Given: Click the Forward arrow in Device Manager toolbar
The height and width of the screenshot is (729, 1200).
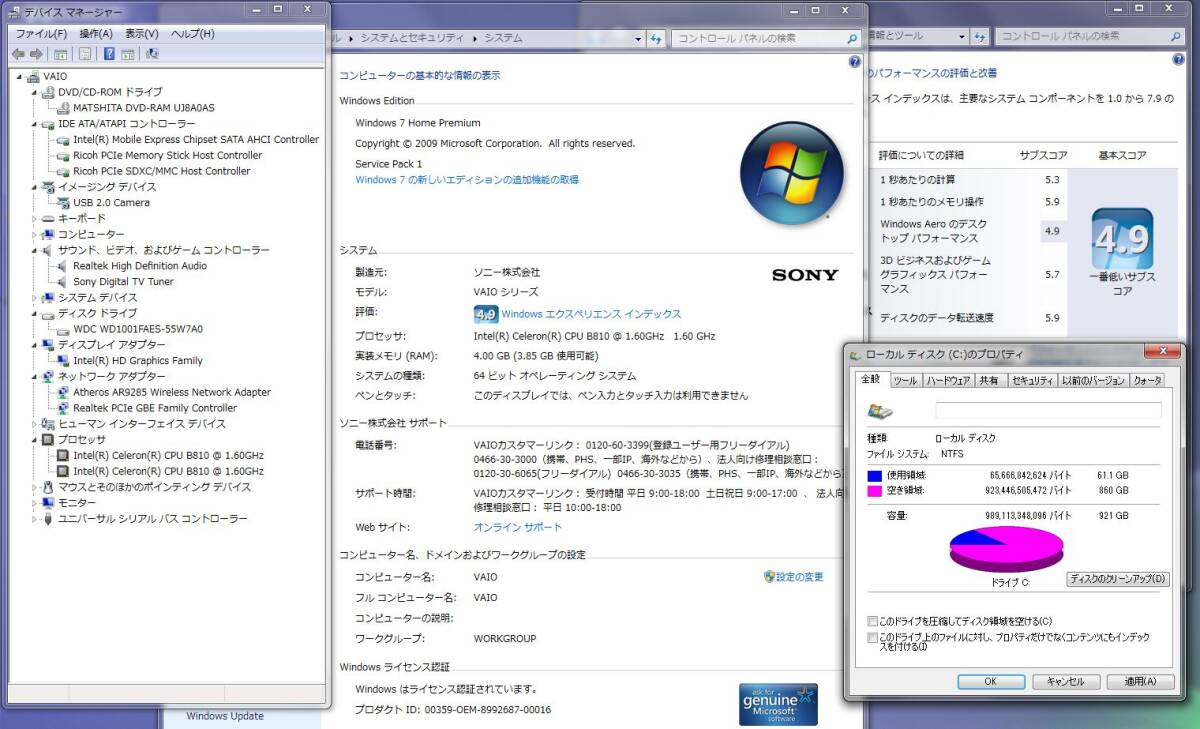Looking at the screenshot, I should click(x=36, y=54).
